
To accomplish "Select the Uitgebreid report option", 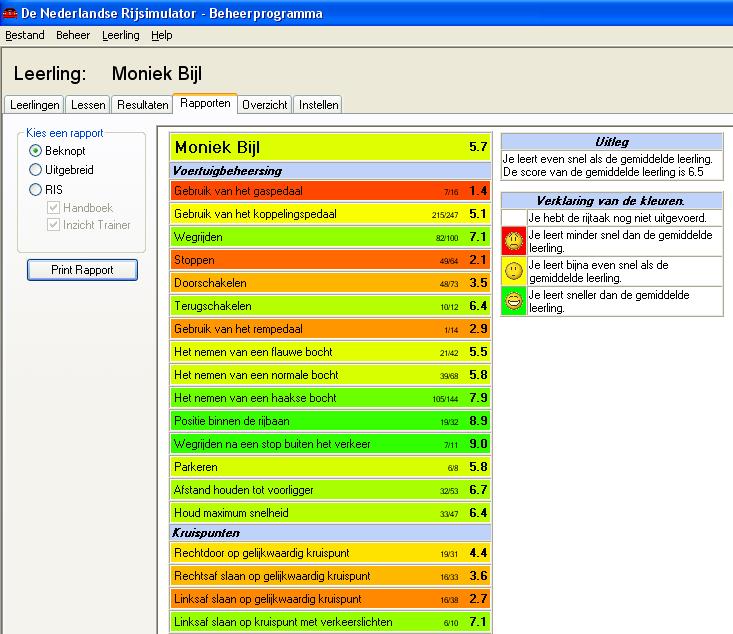I will (36, 170).
